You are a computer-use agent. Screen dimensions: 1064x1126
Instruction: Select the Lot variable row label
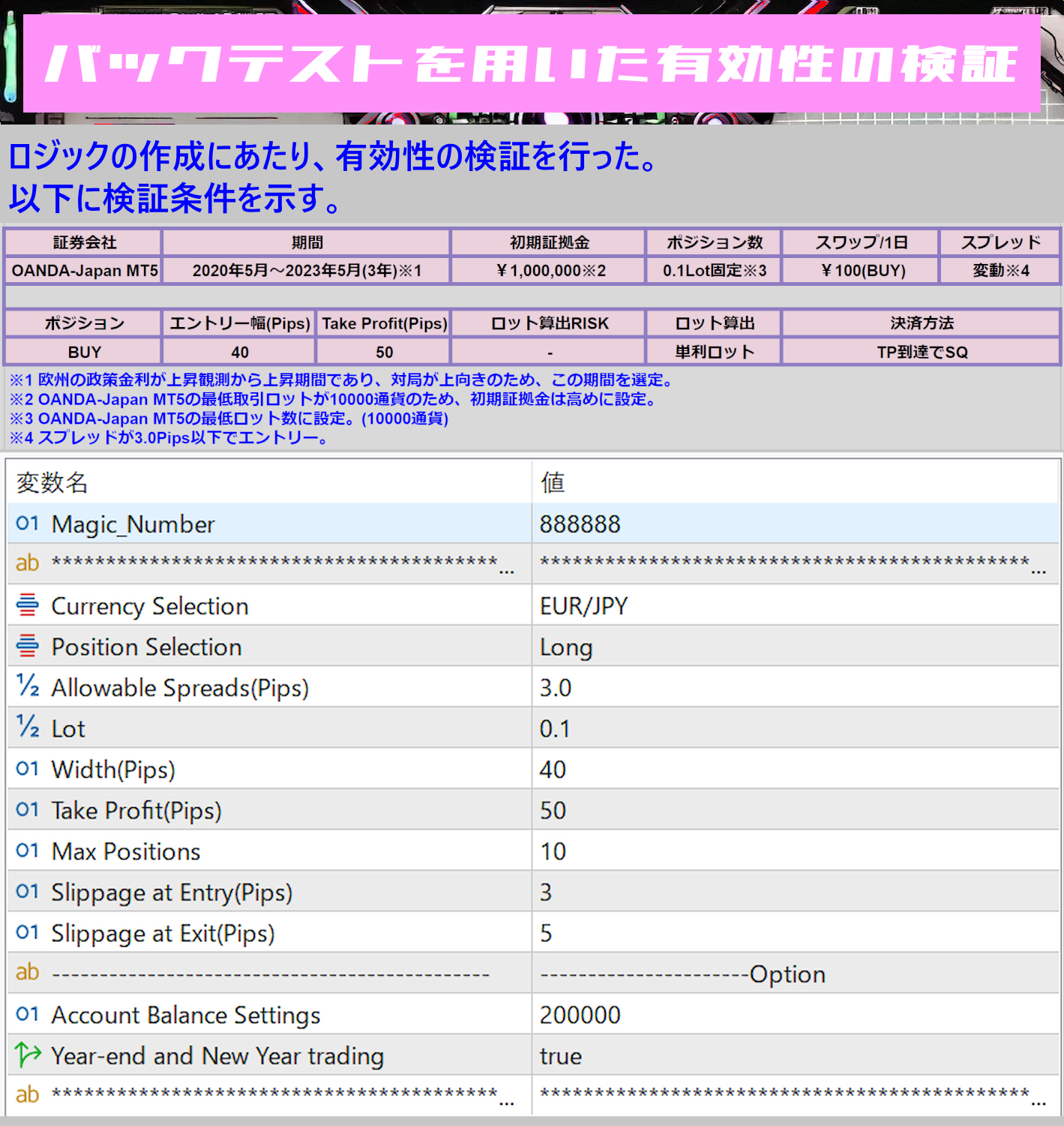68,728
